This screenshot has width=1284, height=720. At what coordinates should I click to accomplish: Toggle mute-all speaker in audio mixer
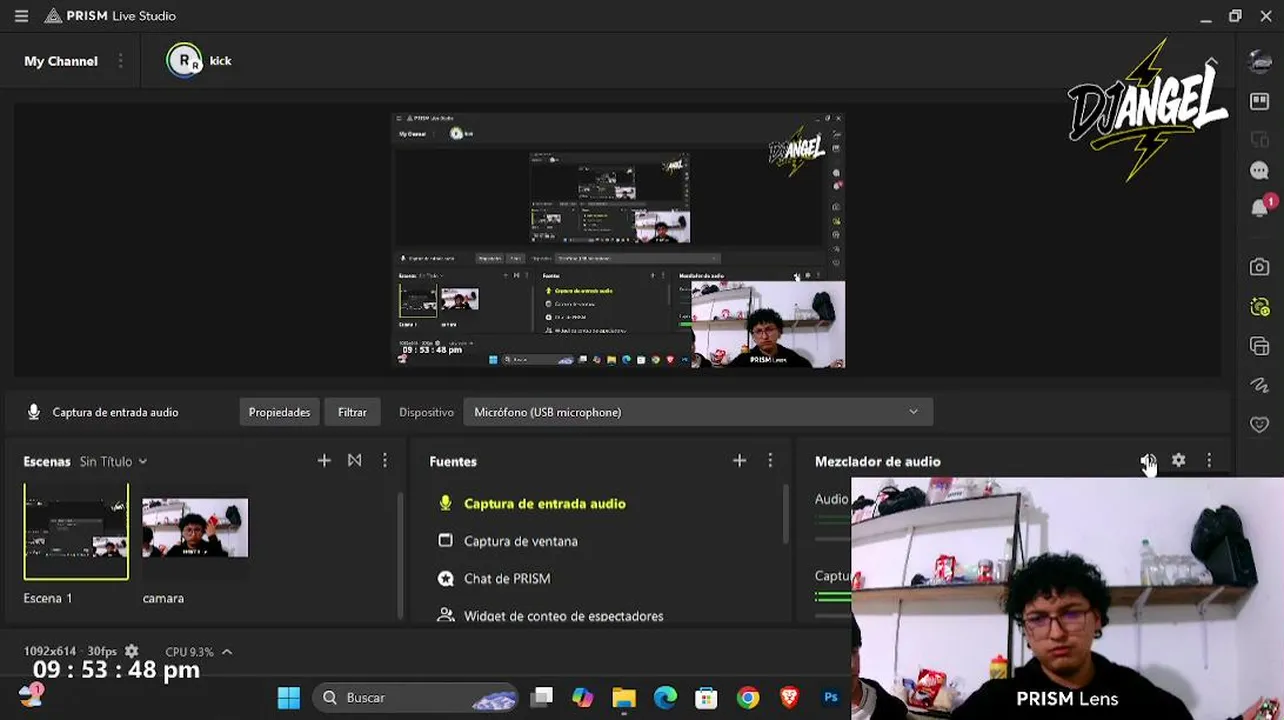[1147, 461]
